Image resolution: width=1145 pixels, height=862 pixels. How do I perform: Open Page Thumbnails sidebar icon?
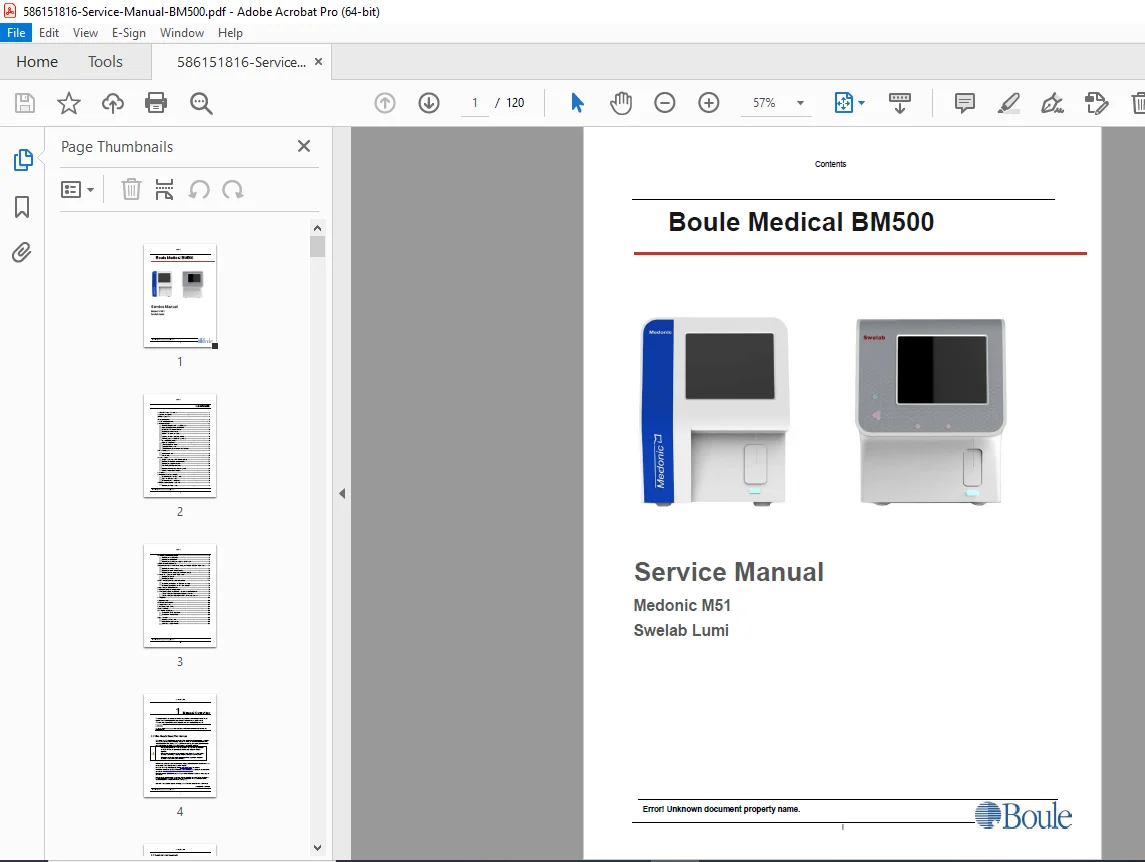click(x=23, y=159)
